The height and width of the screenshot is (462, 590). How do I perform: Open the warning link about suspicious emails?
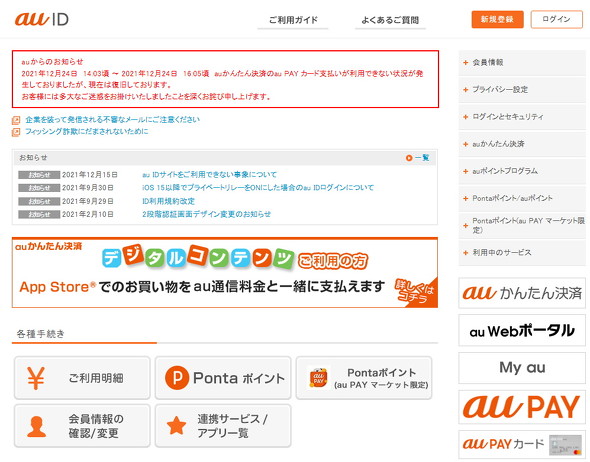[x=113, y=120]
